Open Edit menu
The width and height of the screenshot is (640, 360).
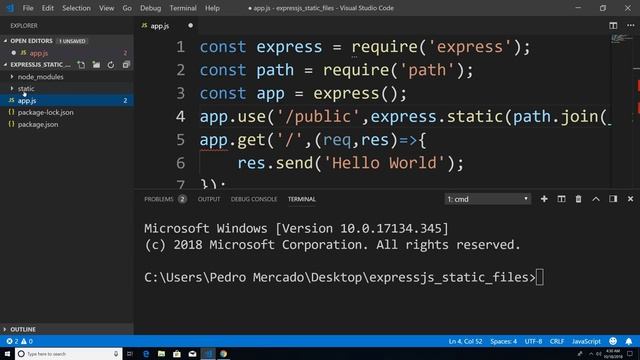tap(47, 8)
